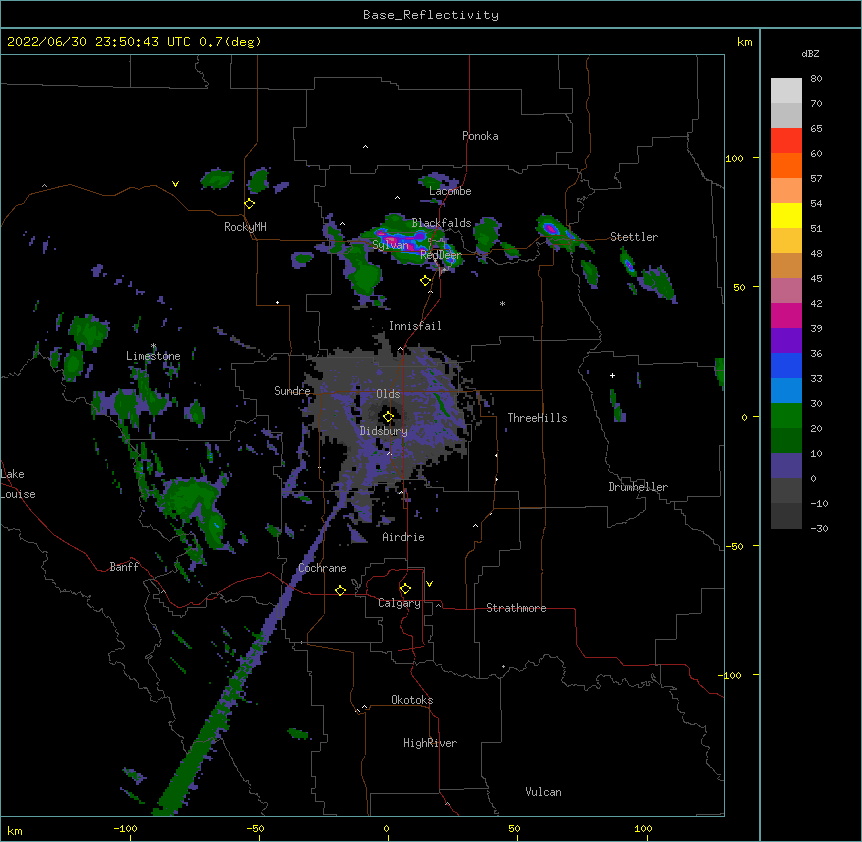Click the -30 value at legend bottom
The image size is (862, 842).
[x=819, y=529]
